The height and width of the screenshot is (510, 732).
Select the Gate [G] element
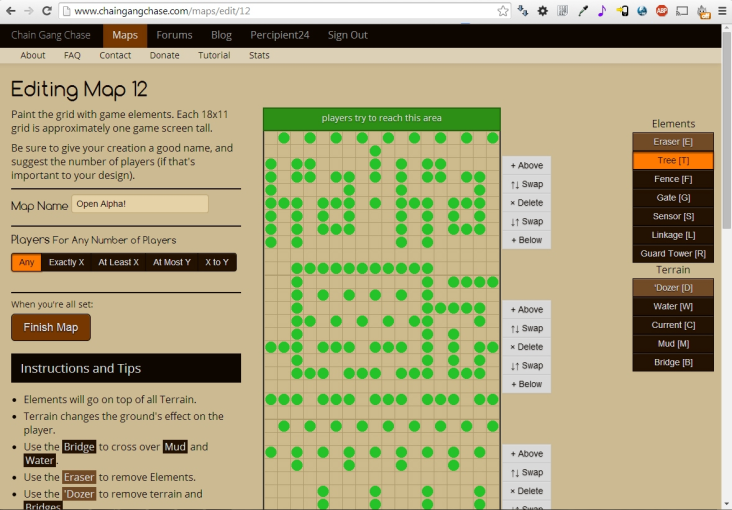(x=673, y=198)
